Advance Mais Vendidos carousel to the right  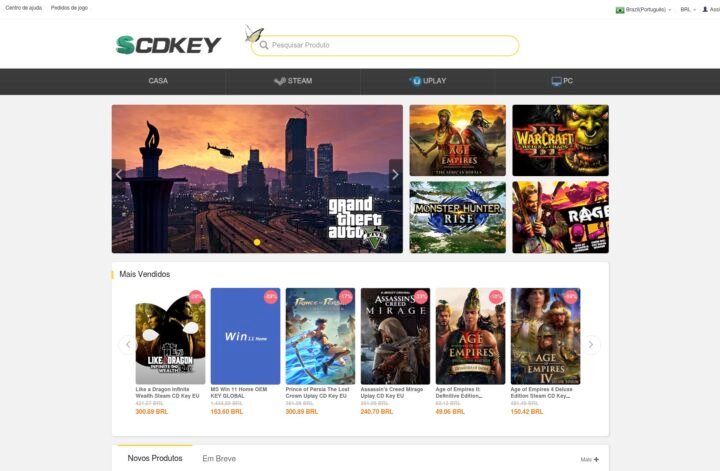(x=591, y=344)
